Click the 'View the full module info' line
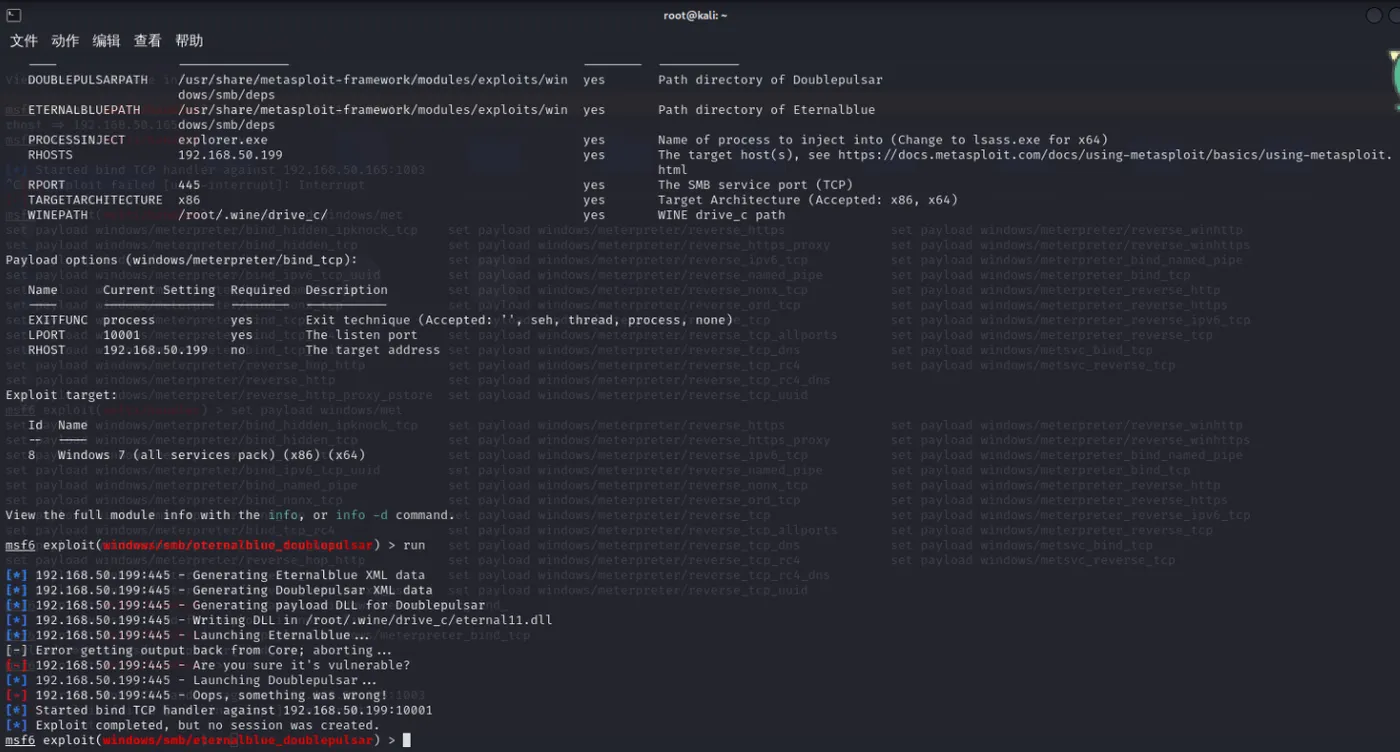The image size is (1400, 752). [x=230, y=515]
